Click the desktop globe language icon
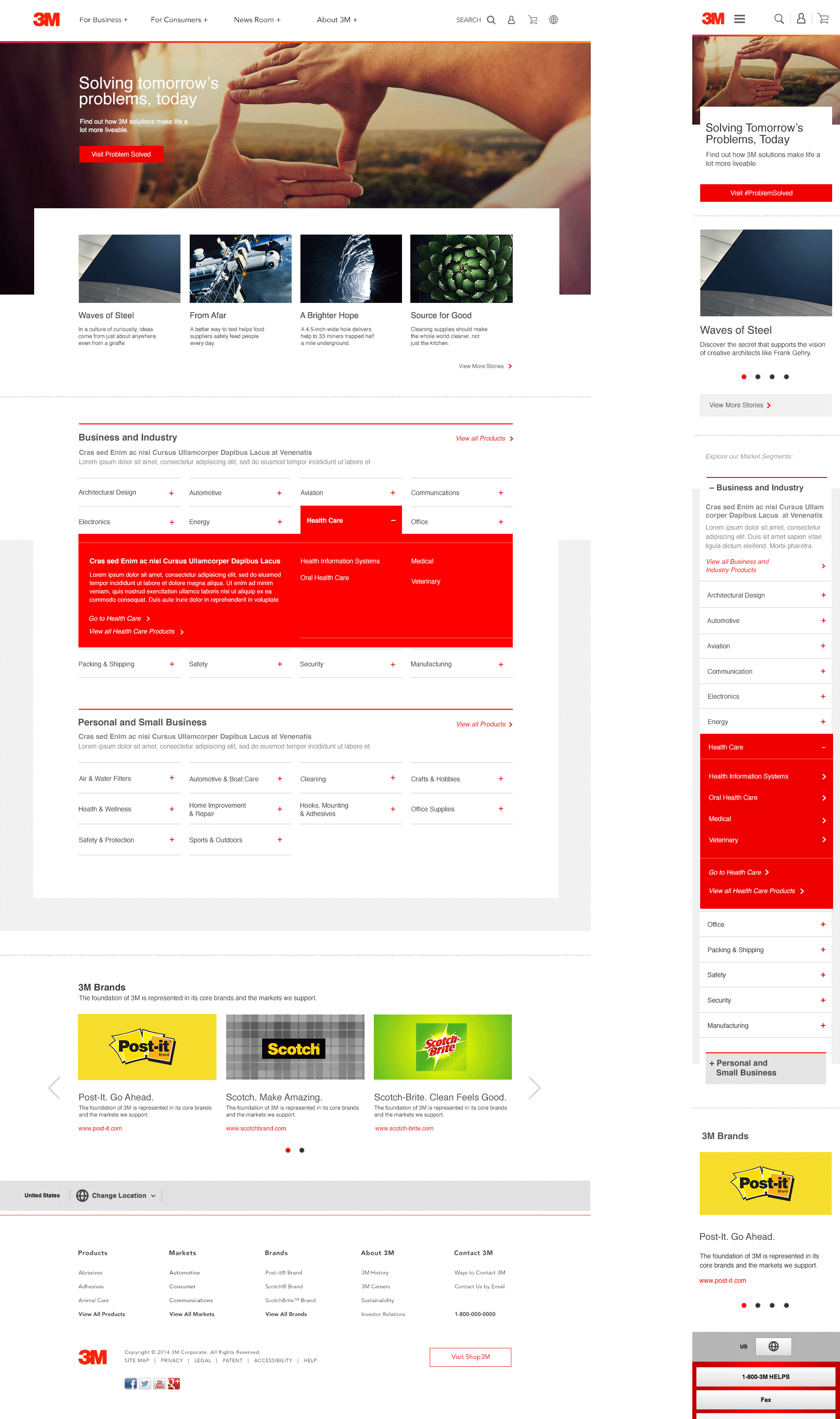The width and height of the screenshot is (840, 1419). pyautogui.click(x=553, y=20)
